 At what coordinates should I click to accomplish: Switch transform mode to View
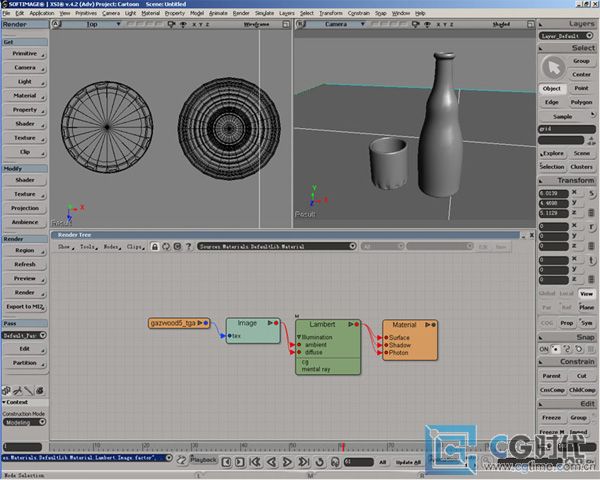(586, 294)
